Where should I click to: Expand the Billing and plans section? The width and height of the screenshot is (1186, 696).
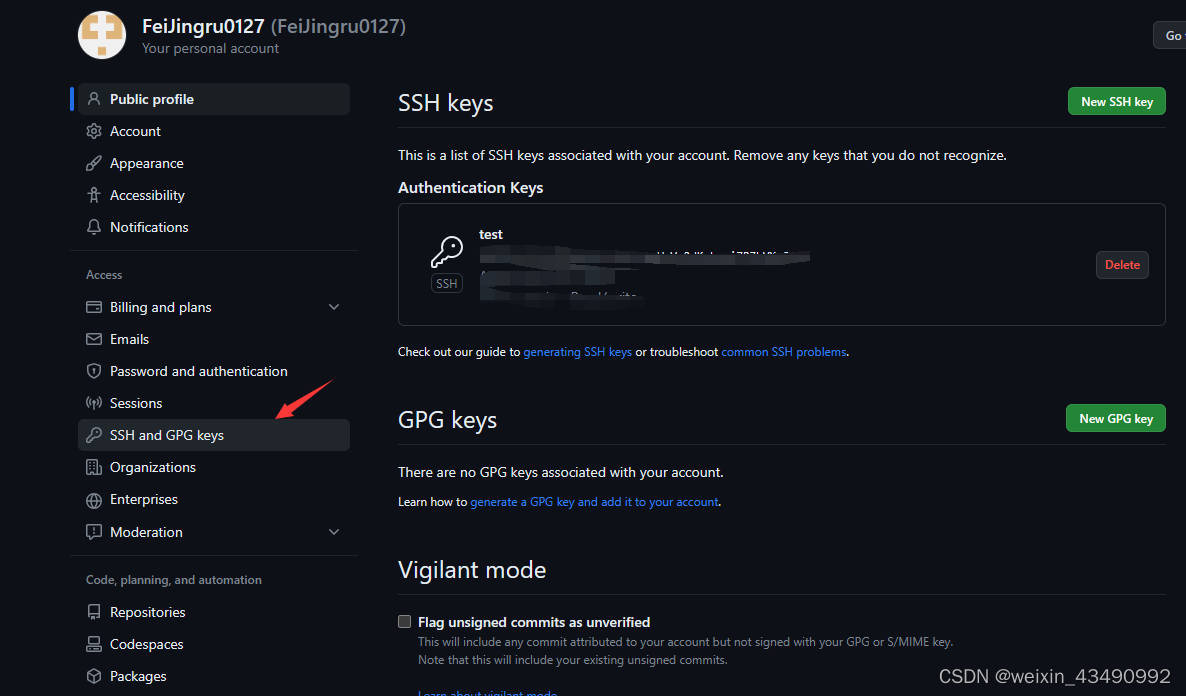pos(334,307)
